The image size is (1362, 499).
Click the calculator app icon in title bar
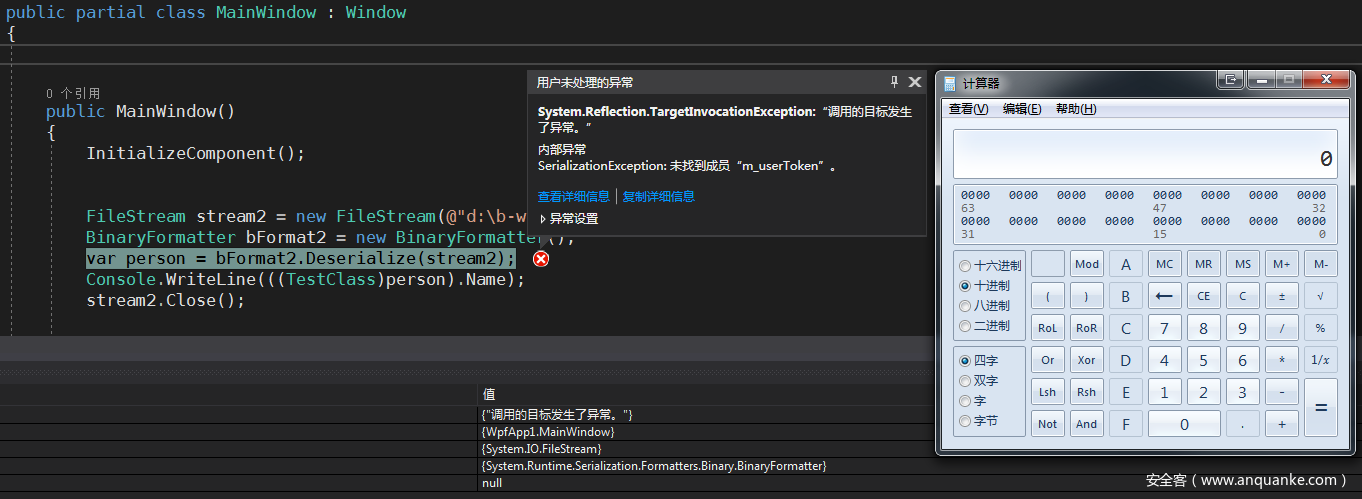[949, 83]
